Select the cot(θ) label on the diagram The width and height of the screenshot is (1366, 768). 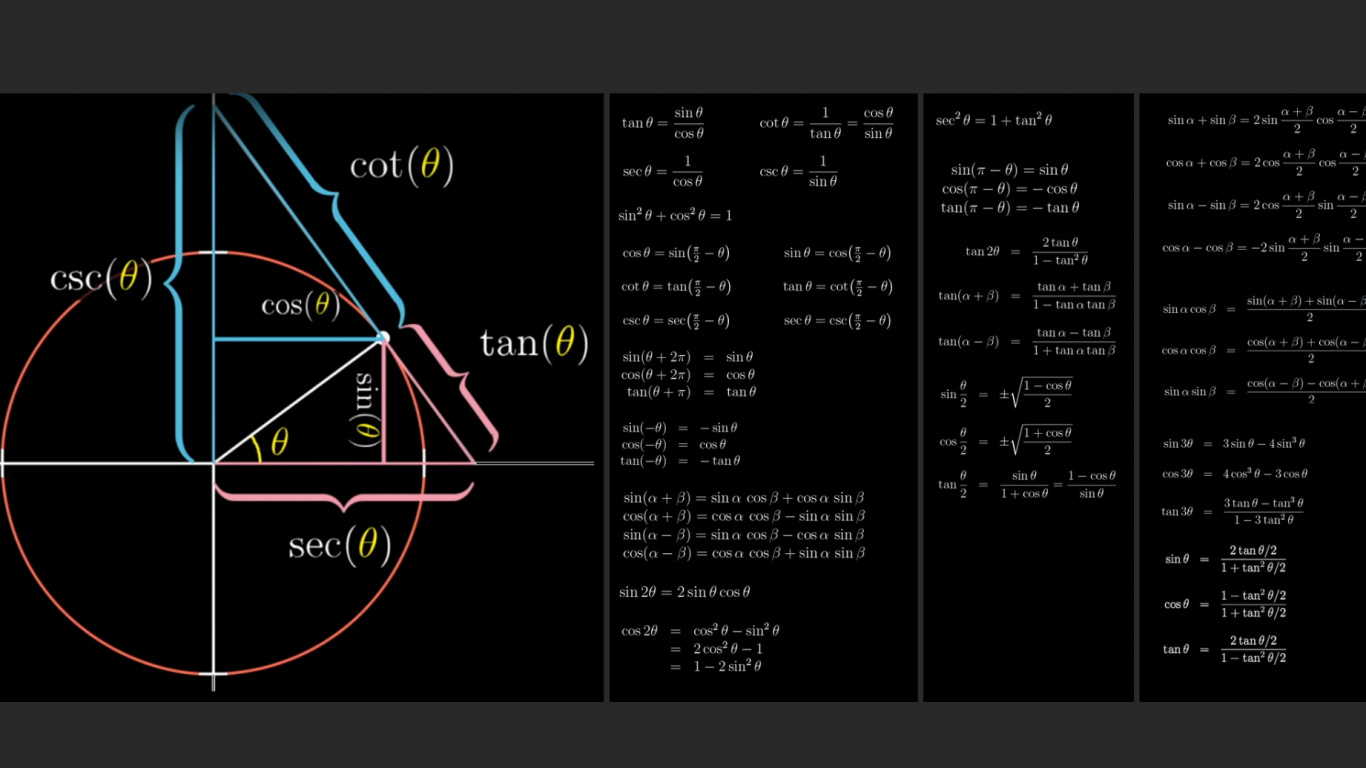(403, 167)
